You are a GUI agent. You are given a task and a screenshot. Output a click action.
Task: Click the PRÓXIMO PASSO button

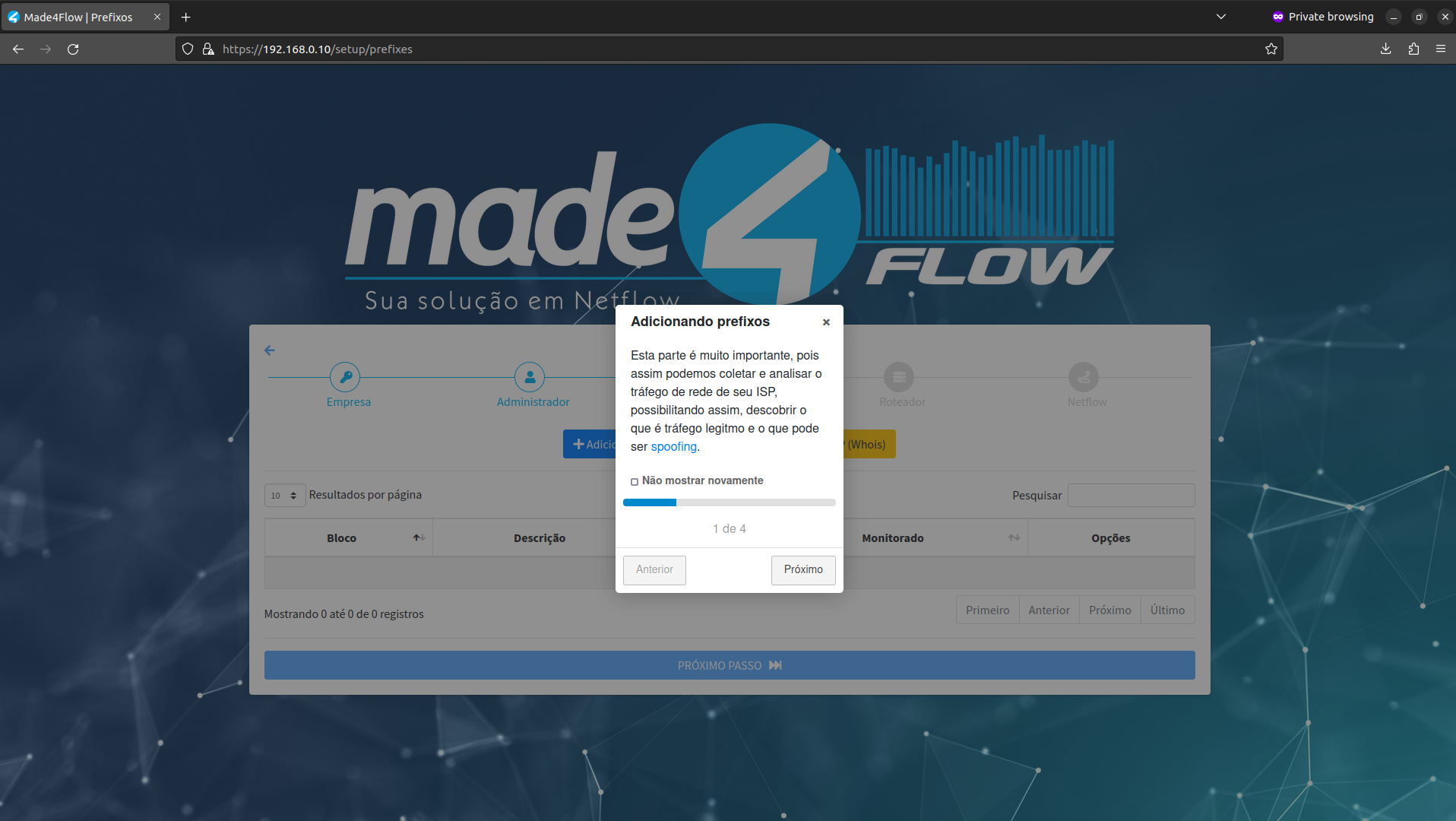click(x=730, y=665)
